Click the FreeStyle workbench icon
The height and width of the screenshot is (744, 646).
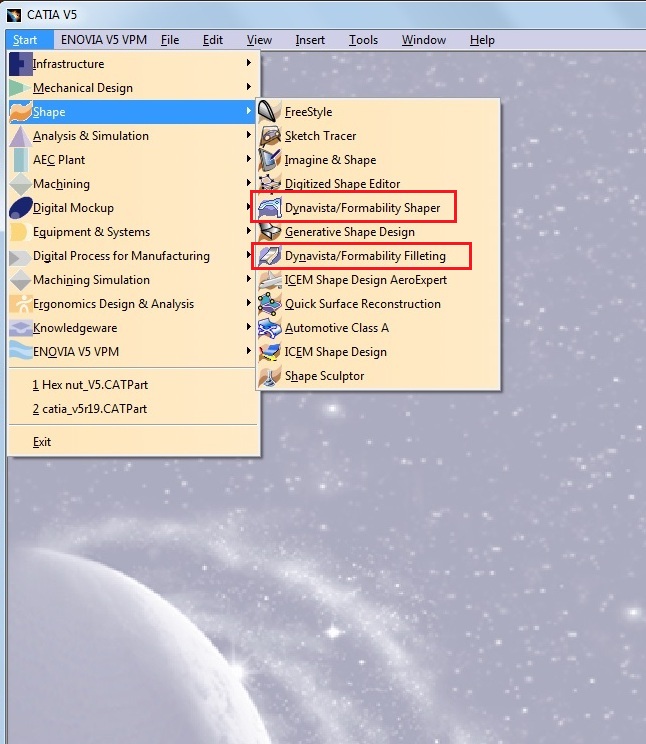[x=270, y=112]
